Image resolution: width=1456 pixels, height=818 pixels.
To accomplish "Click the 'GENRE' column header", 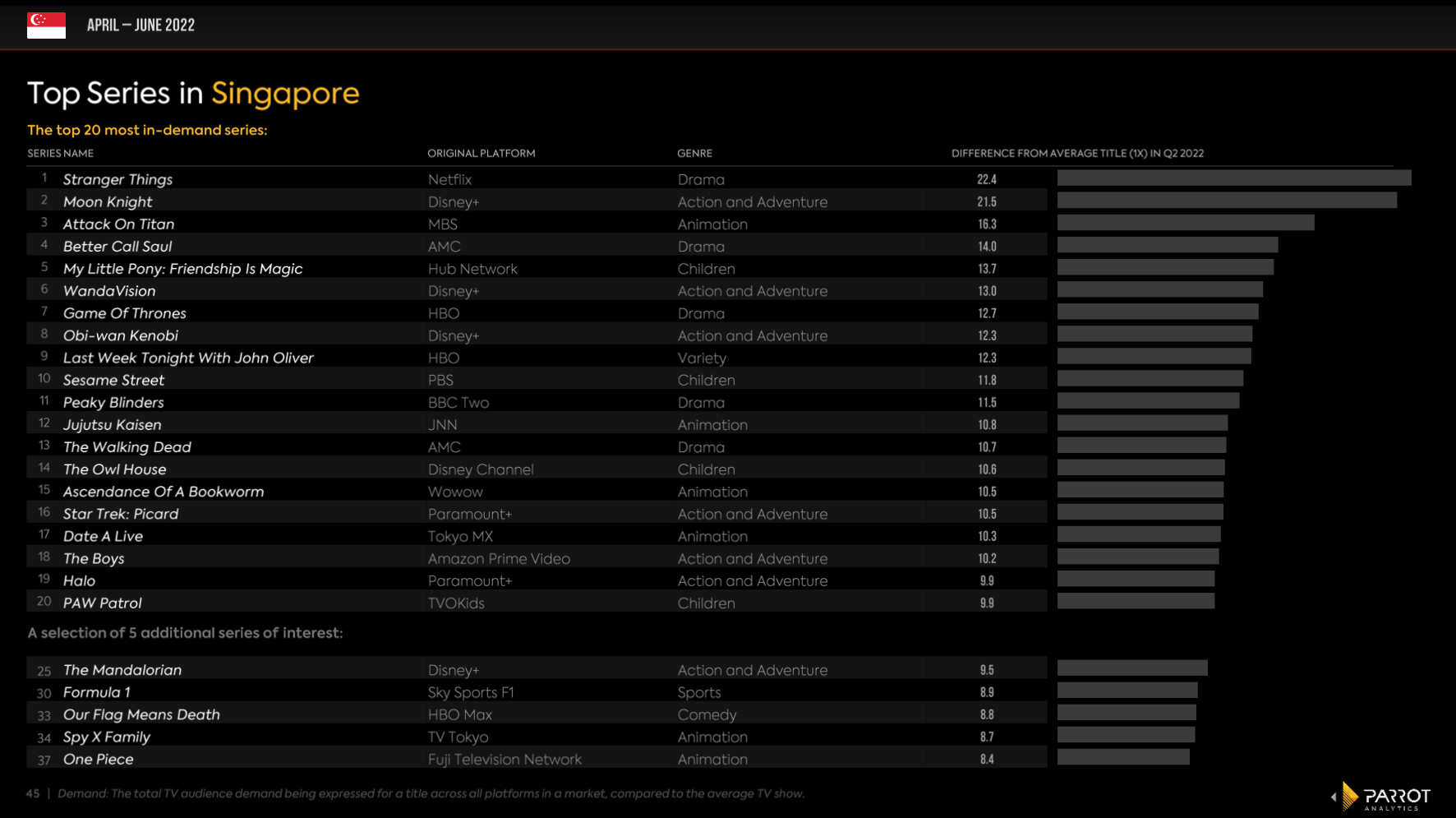I will 694,154.
